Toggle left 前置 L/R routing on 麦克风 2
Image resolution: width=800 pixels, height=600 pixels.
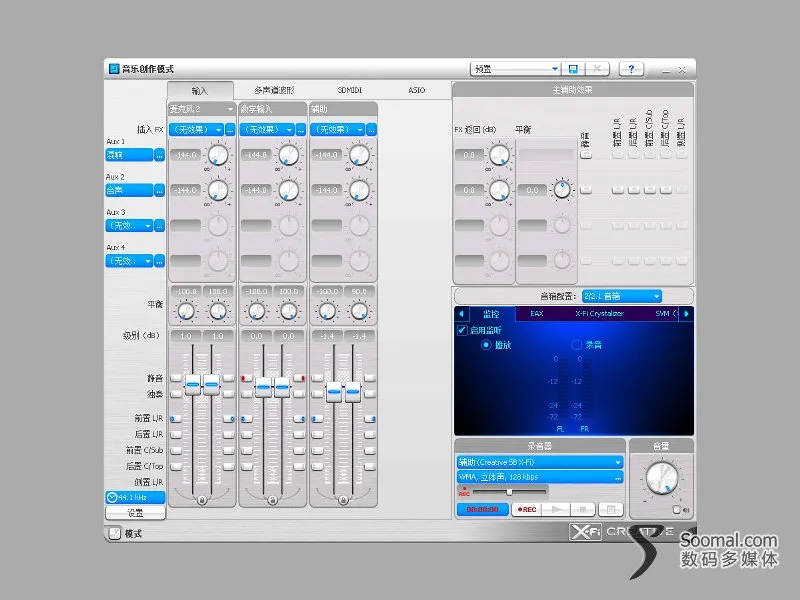[x=176, y=419]
